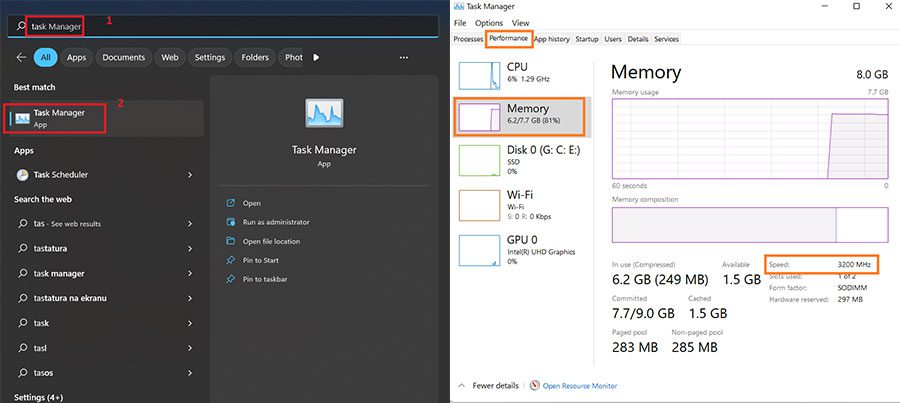The height and width of the screenshot is (403, 900).
Task: Expand the Task Scheduler result chevron
Action: coord(190,175)
